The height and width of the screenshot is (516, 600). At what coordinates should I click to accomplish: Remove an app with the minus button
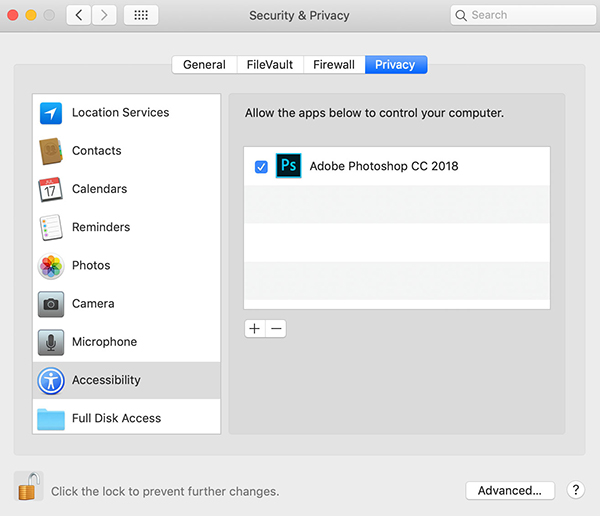[276, 328]
